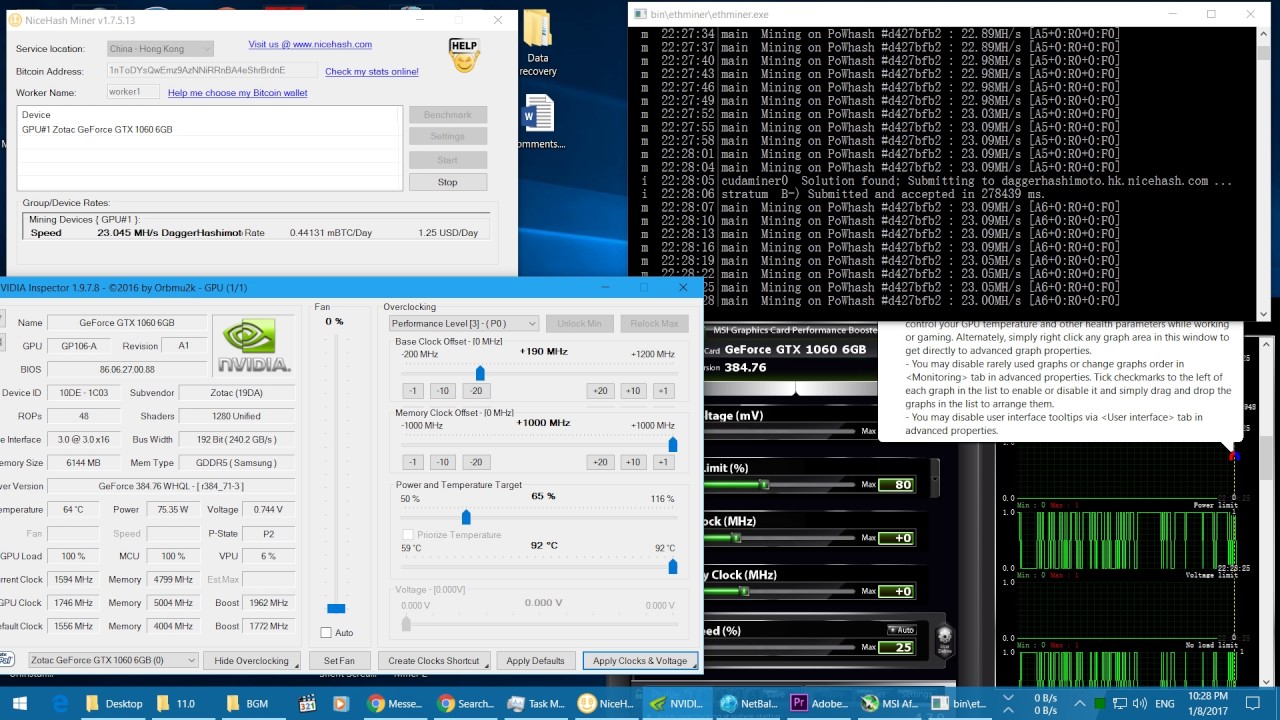Viewport: 1280px width, 720px height.
Task: Click the Worker Name field
Action: [x=133, y=92]
